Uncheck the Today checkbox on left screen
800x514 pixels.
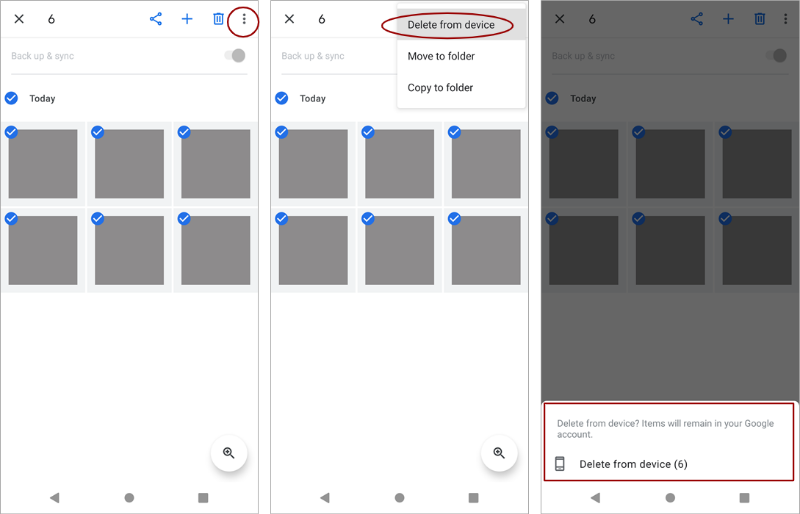11,98
